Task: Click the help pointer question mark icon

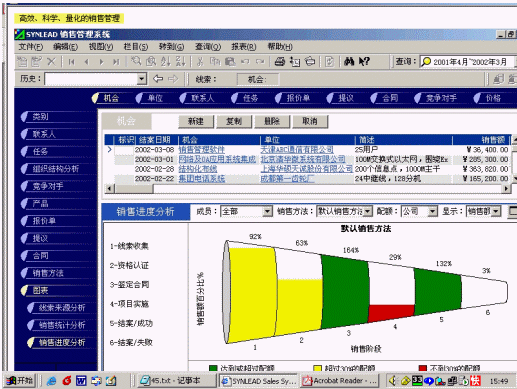Action: click(364, 61)
